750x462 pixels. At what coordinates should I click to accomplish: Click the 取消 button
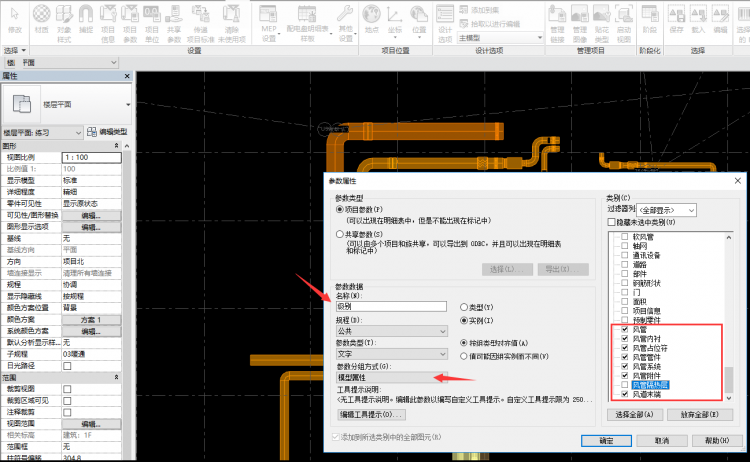[x=662, y=440]
